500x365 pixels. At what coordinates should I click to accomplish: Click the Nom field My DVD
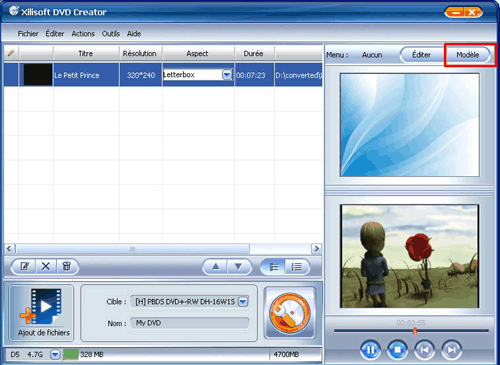189,323
